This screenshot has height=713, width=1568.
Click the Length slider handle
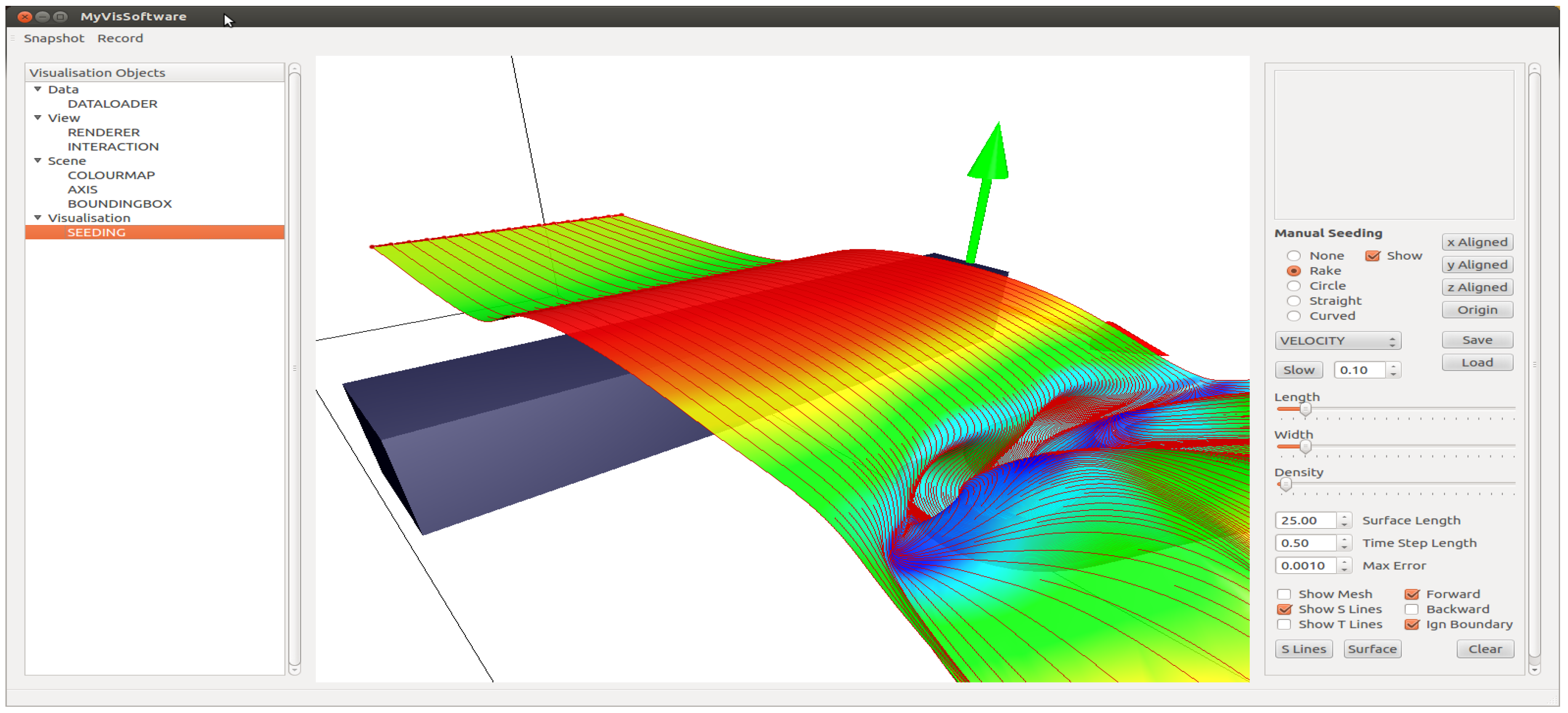(x=1305, y=410)
